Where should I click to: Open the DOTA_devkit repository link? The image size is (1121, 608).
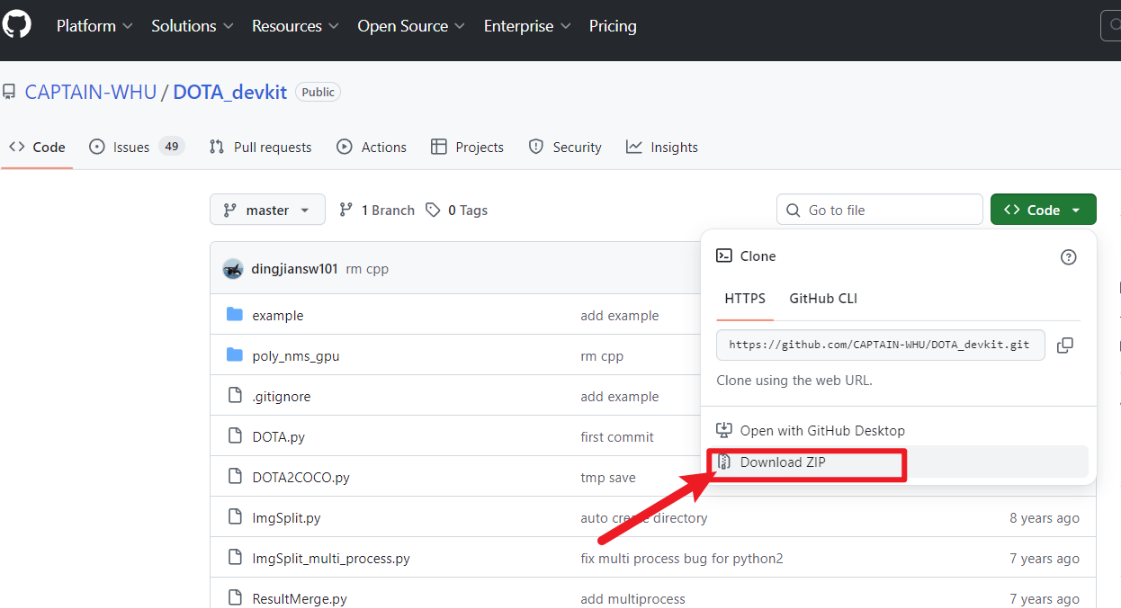pyautogui.click(x=229, y=92)
